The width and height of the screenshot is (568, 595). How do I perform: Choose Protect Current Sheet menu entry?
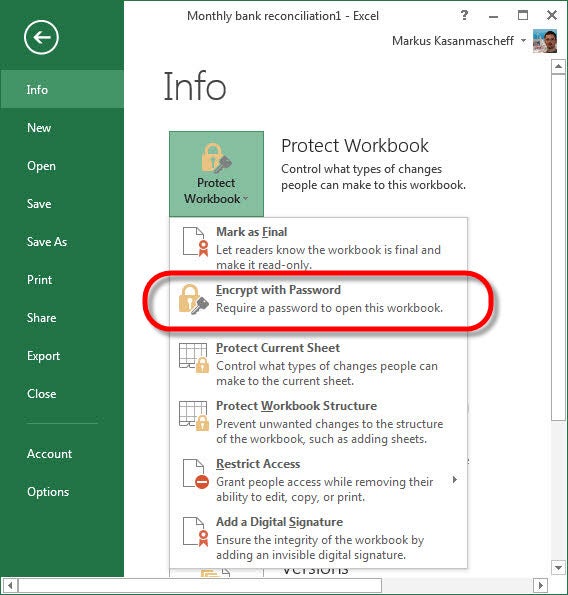pos(318,363)
